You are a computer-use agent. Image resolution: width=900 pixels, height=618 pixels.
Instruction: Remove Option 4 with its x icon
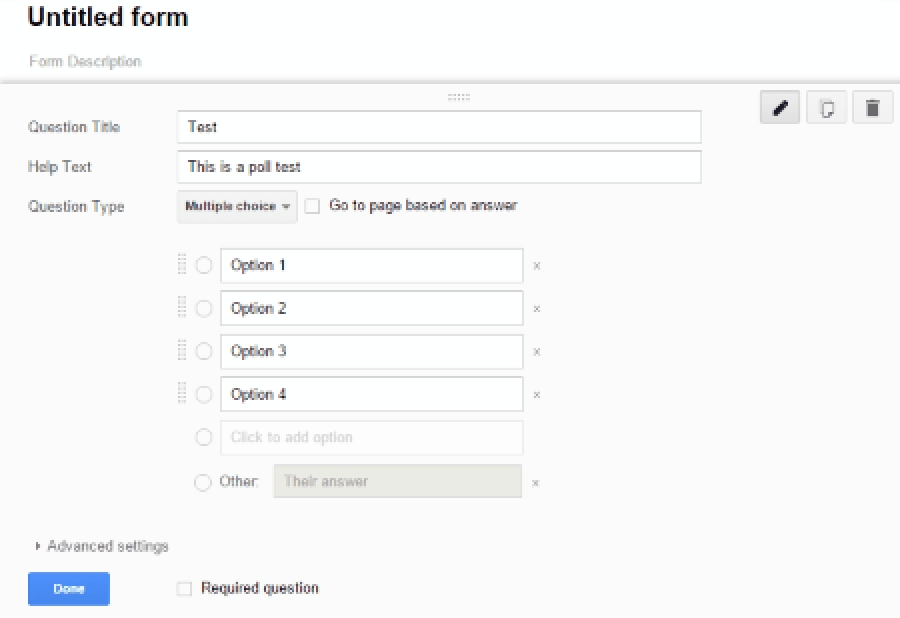[537, 395]
